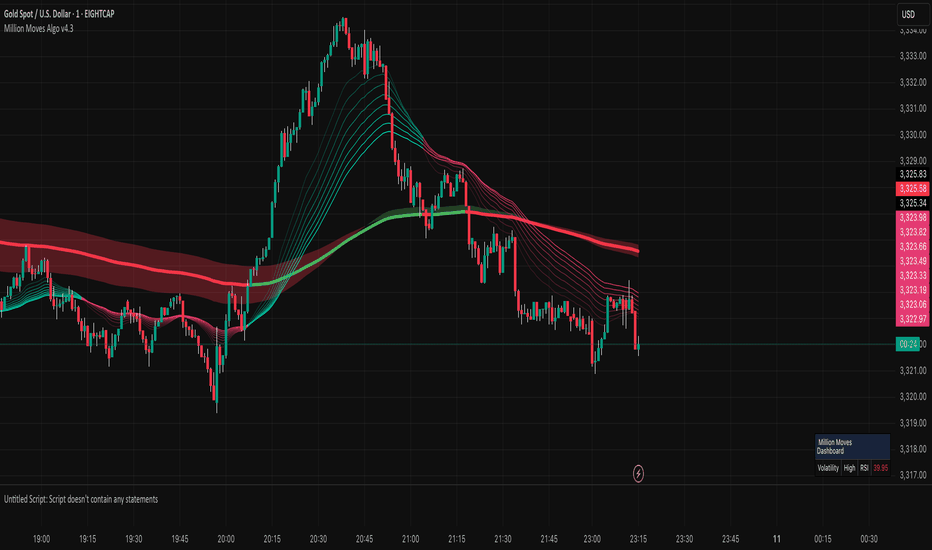Click the 23:15 time axis label
Screen dimensions: 932x550
click(638, 539)
